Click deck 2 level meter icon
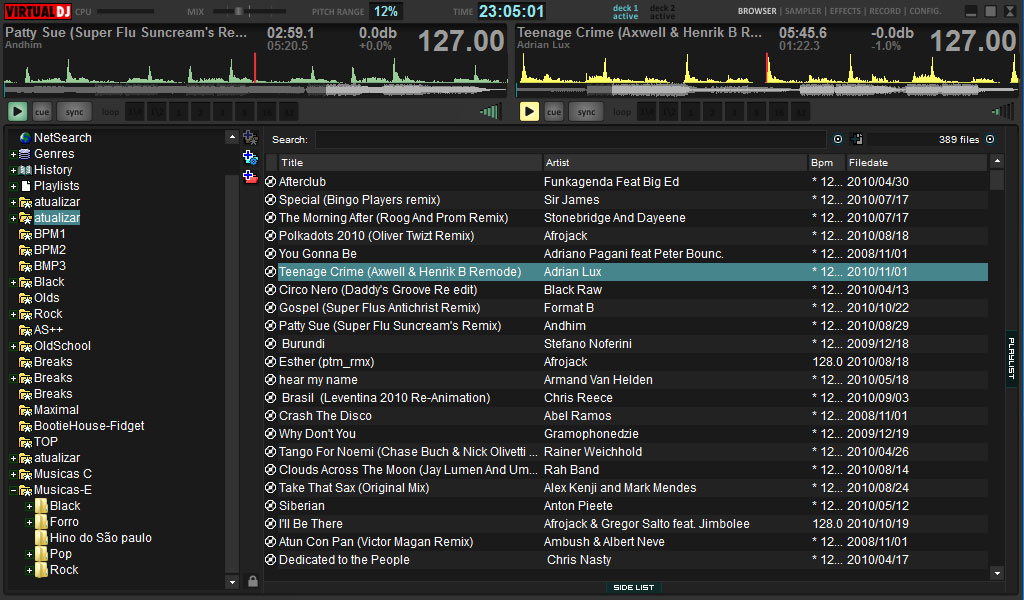1024x600 pixels. tap(1002, 112)
